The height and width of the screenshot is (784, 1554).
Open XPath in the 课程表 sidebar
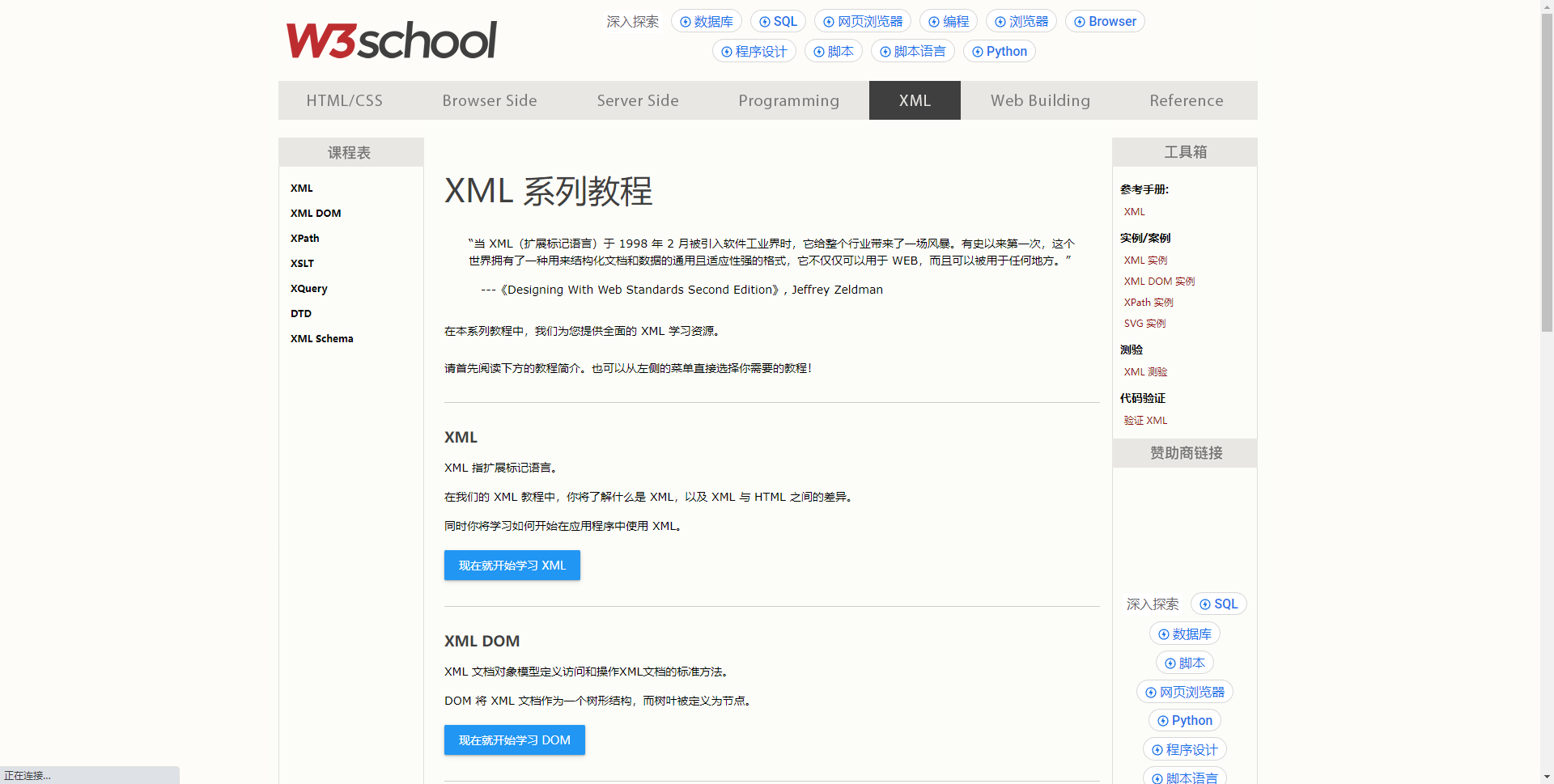point(305,238)
